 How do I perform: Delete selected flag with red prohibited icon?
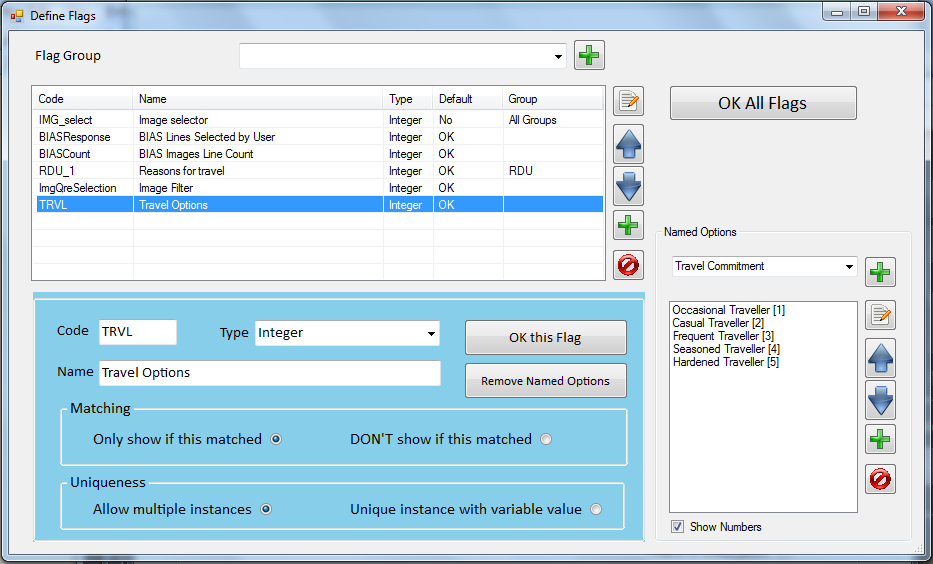pos(628,265)
